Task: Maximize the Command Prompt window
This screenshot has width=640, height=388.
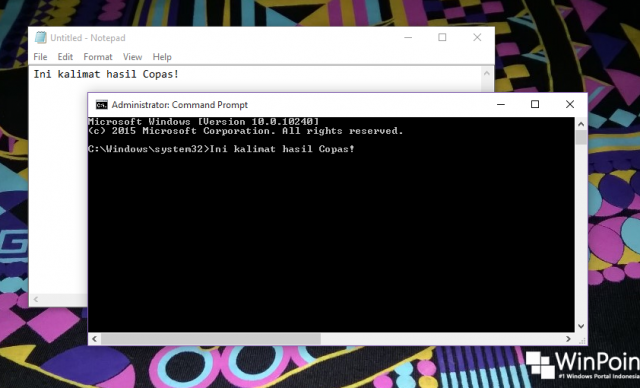Action: [535, 104]
